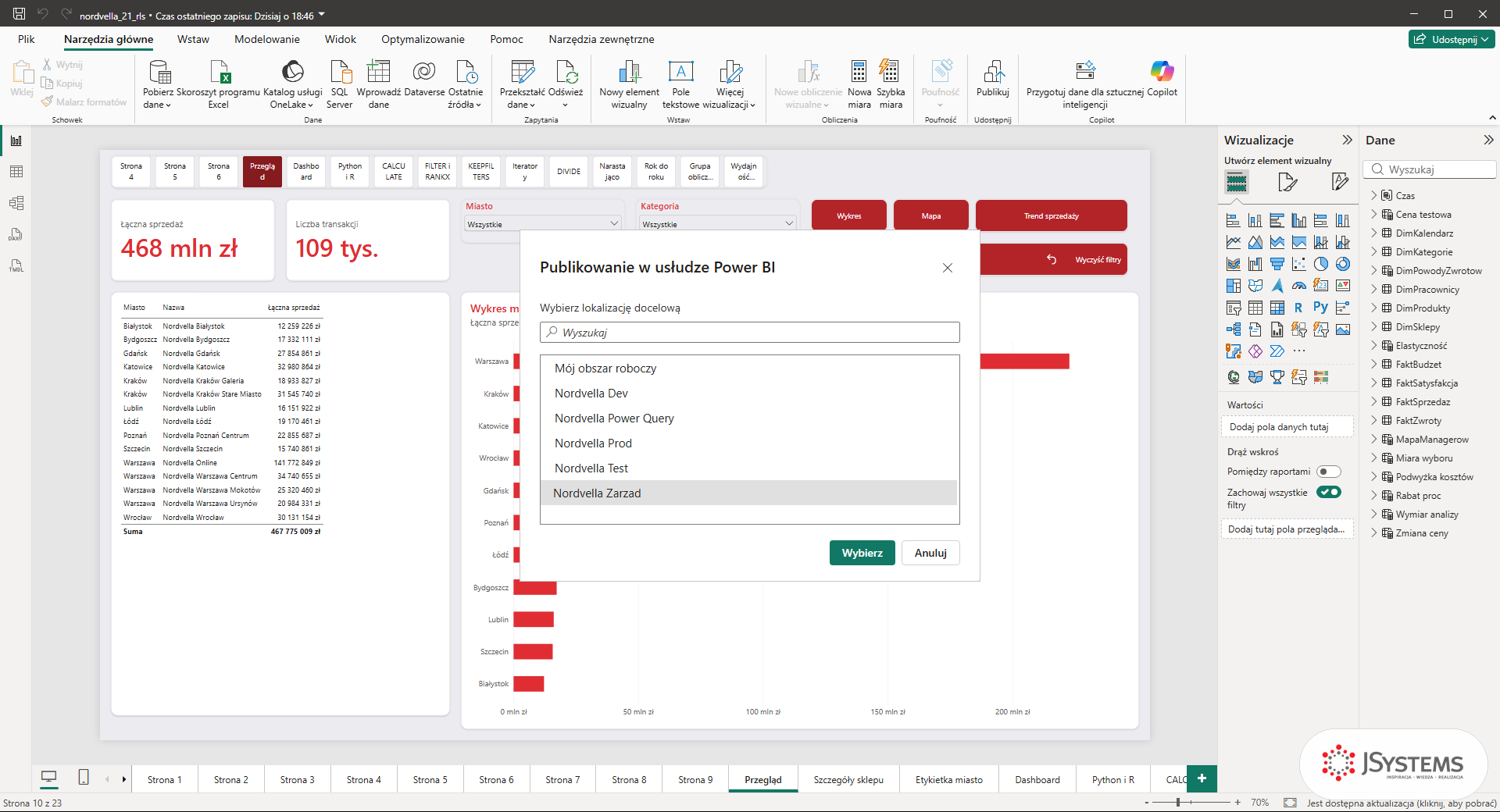Click the Wybierz button in dialog

click(x=862, y=553)
